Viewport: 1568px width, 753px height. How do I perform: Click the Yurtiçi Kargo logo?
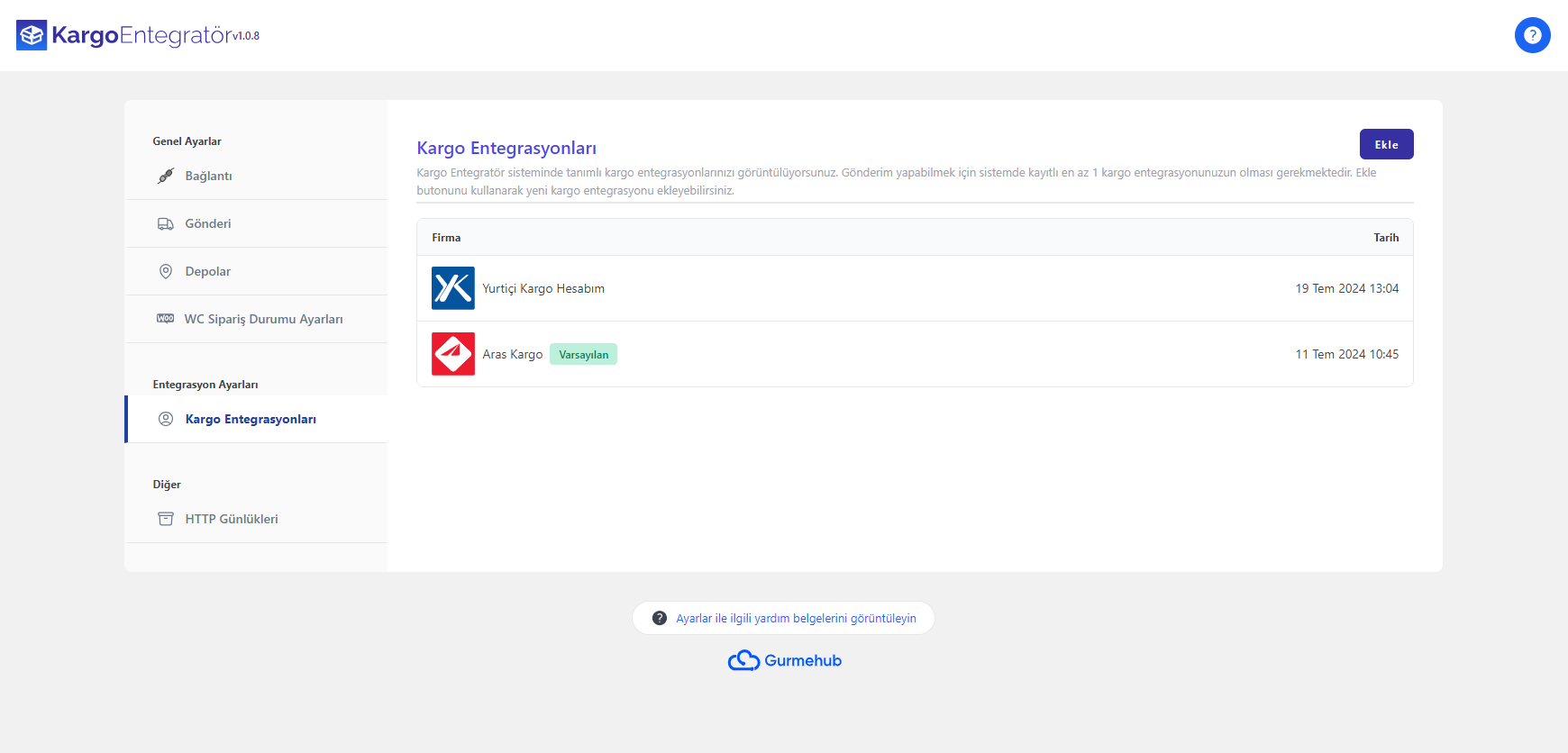(x=453, y=288)
